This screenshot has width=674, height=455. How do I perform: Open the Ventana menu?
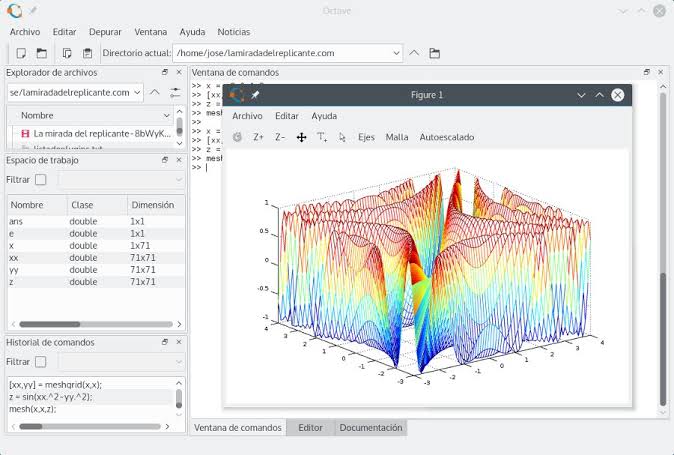[x=150, y=32]
